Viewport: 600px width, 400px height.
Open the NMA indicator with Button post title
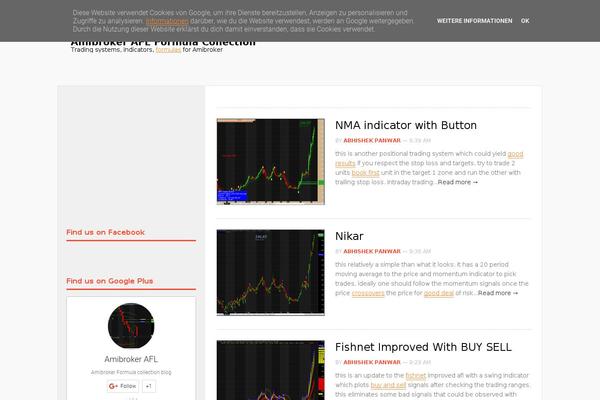click(x=406, y=125)
